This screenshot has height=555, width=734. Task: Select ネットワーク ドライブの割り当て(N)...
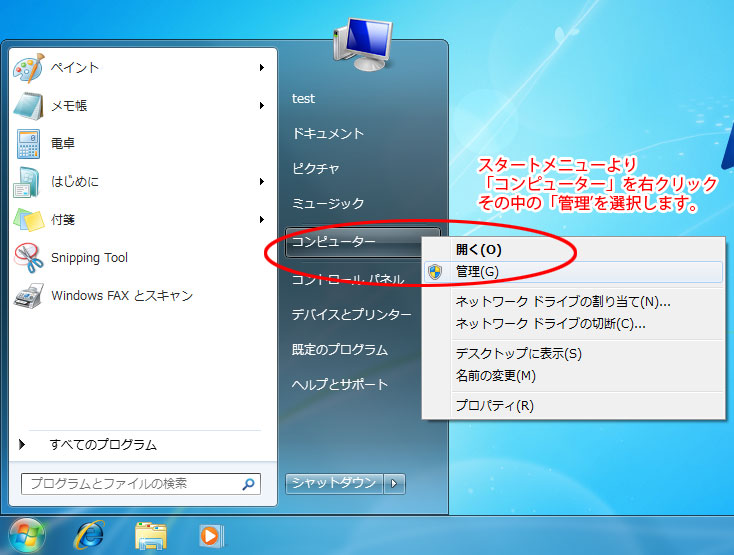573,302
